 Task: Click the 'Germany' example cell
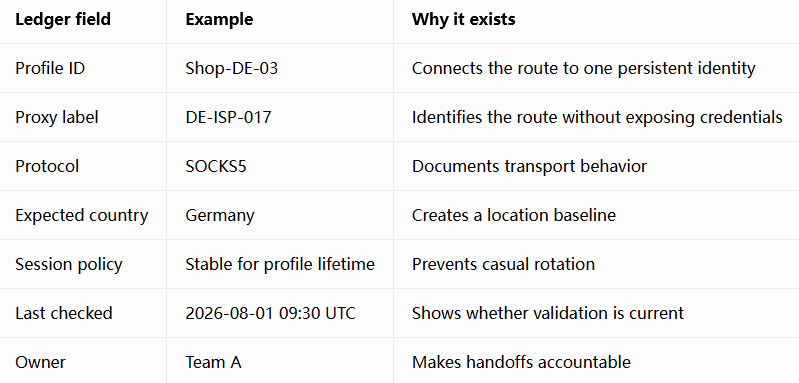coord(220,215)
